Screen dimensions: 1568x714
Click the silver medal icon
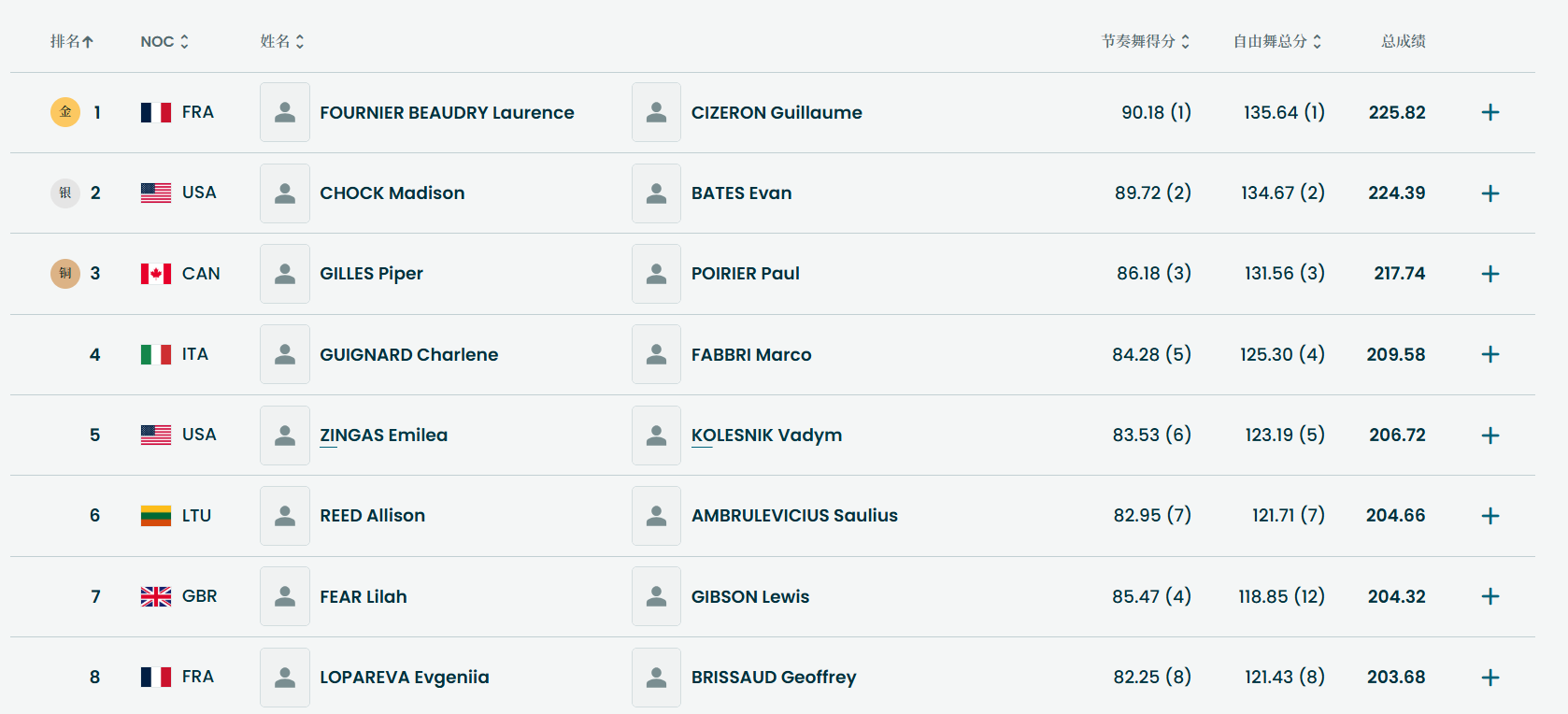(x=65, y=193)
